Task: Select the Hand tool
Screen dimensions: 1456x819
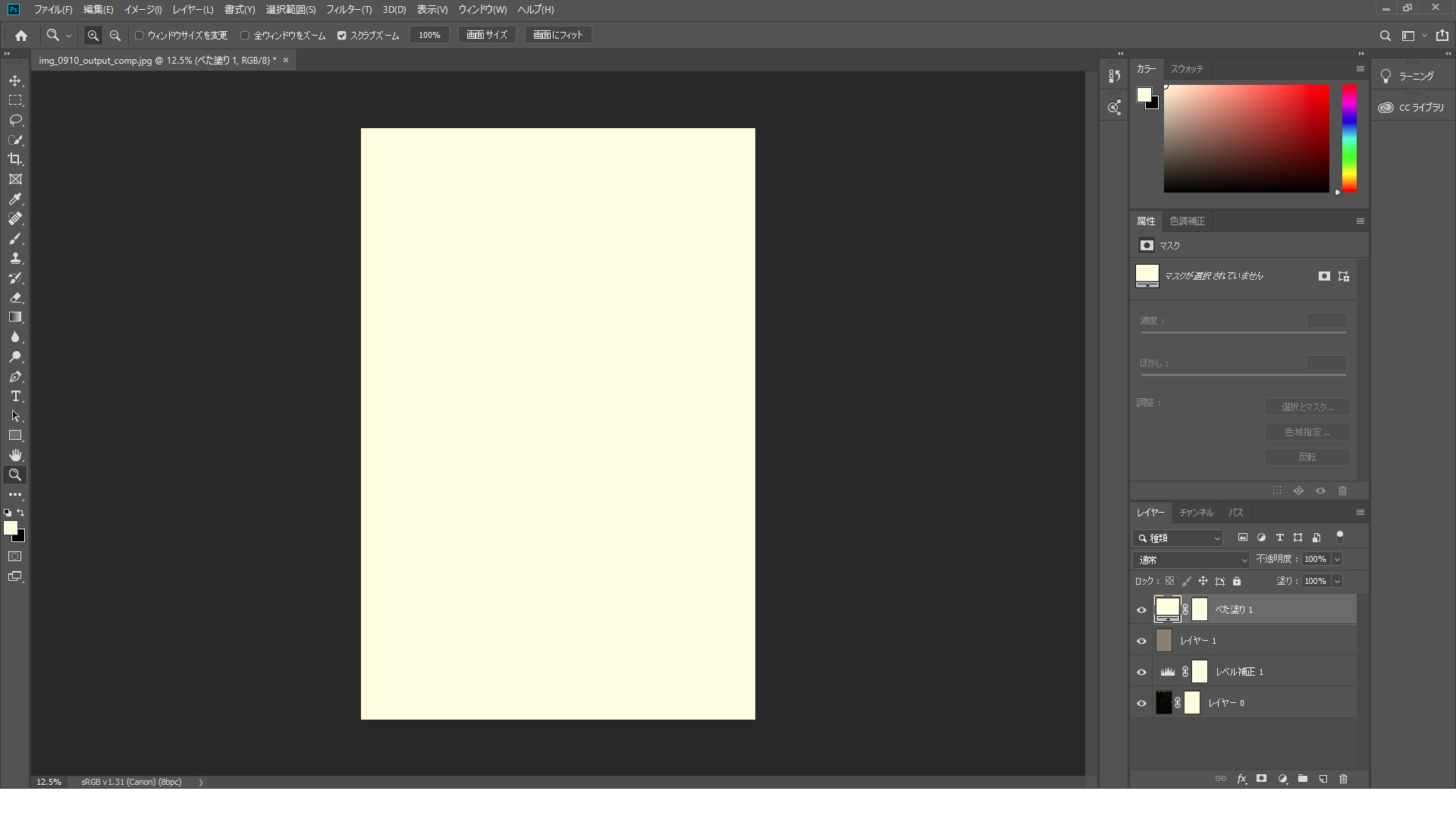Action: (15, 455)
